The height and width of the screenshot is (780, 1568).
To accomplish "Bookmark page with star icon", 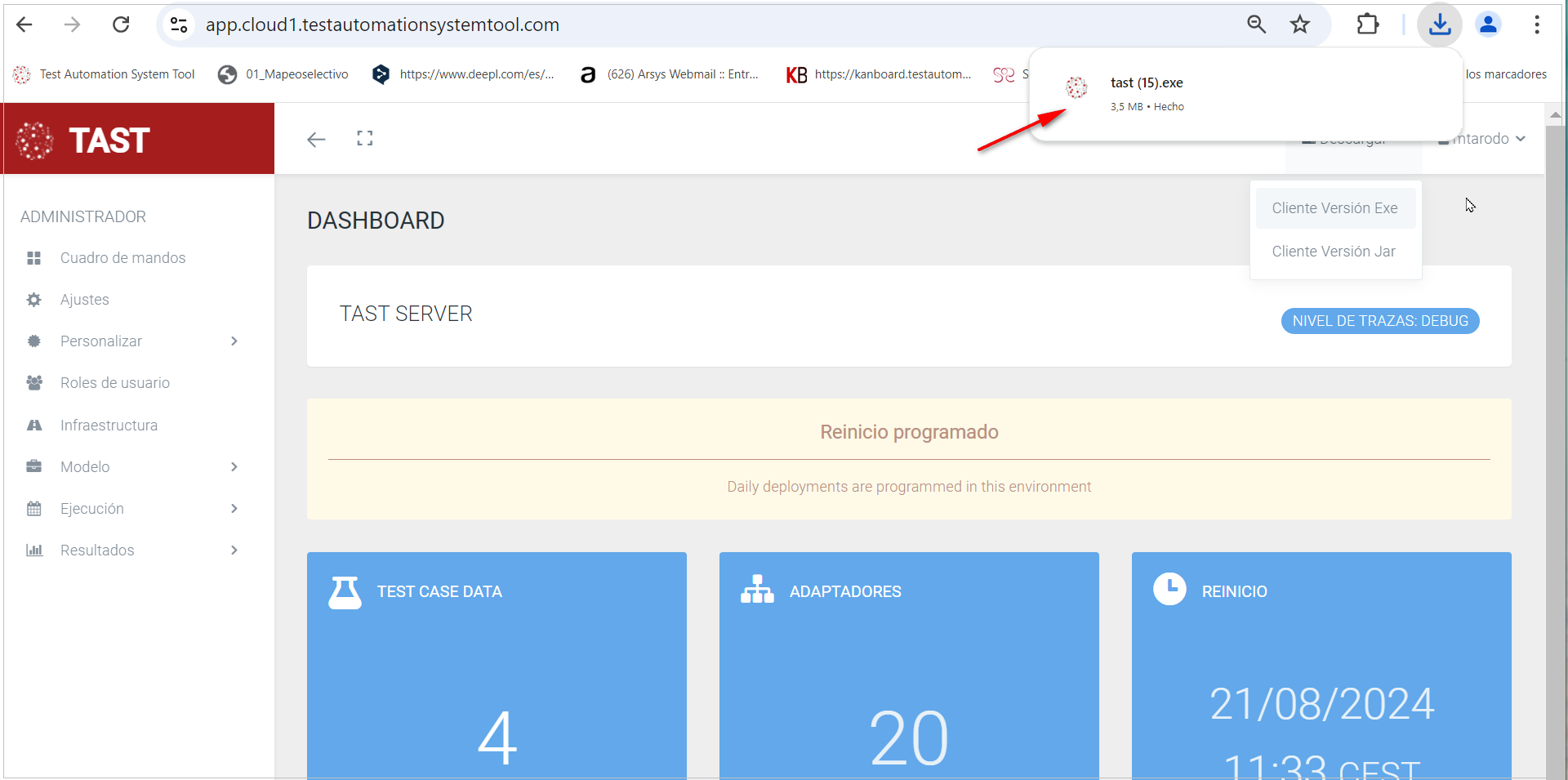I will coord(1299,25).
